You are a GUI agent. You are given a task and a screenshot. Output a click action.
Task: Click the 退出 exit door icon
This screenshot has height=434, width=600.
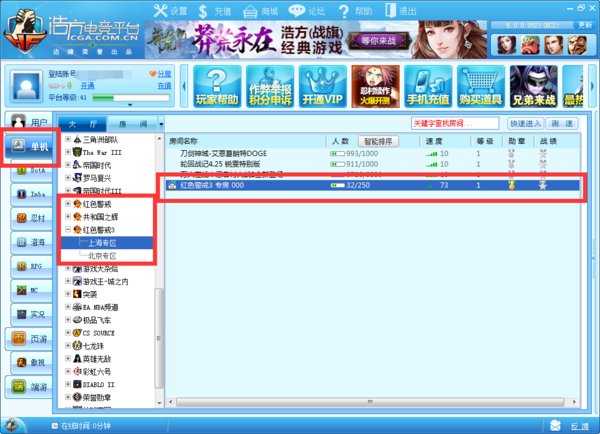point(390,11)
